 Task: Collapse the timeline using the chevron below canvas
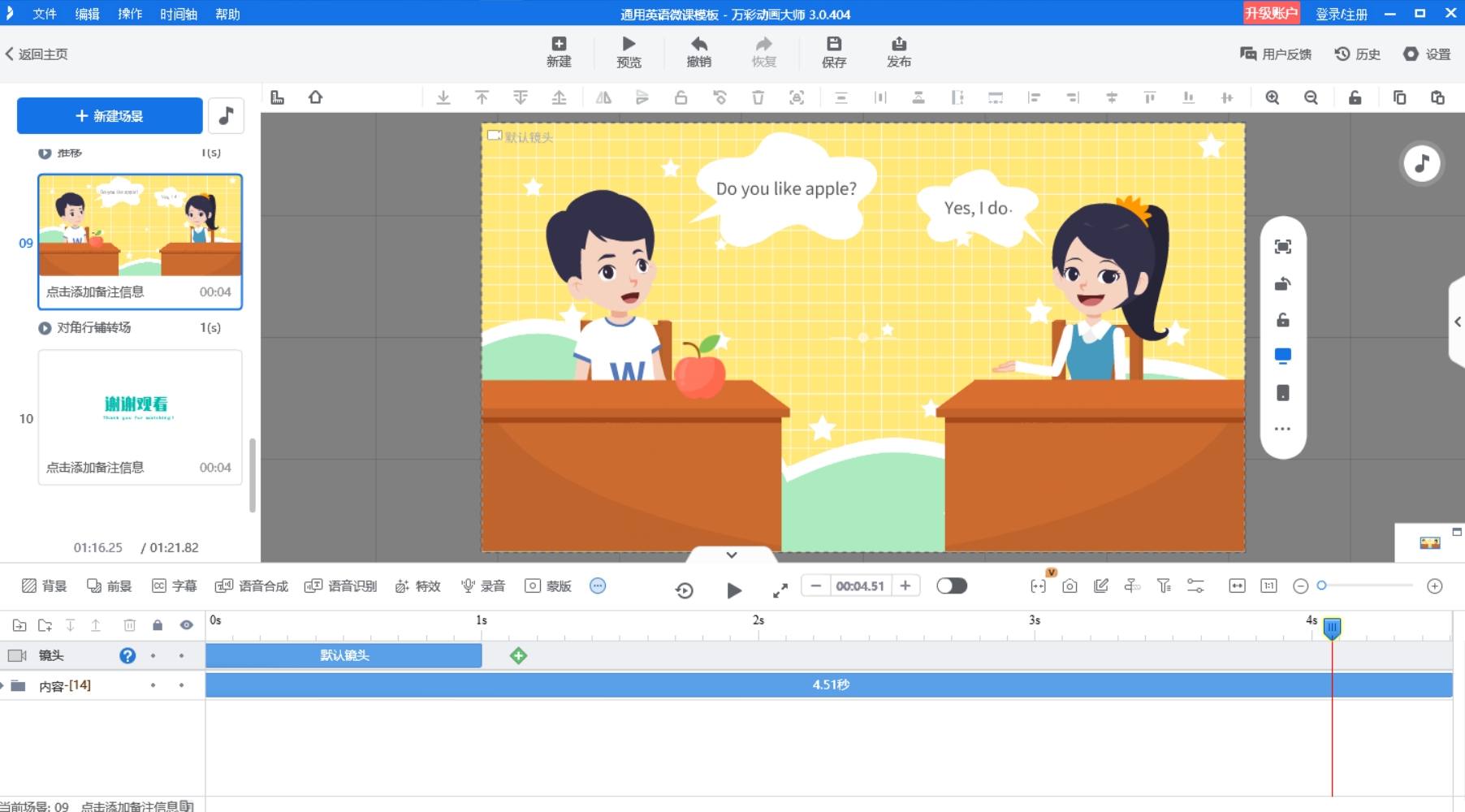[x=732, y=555]
